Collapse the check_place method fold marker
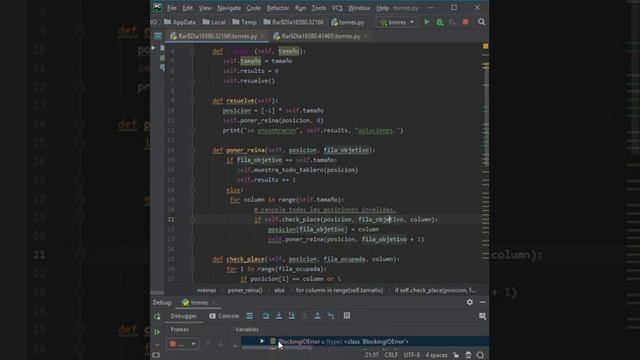Image resolution: width=640 pixels, height=360 pixels. (193, 259)
